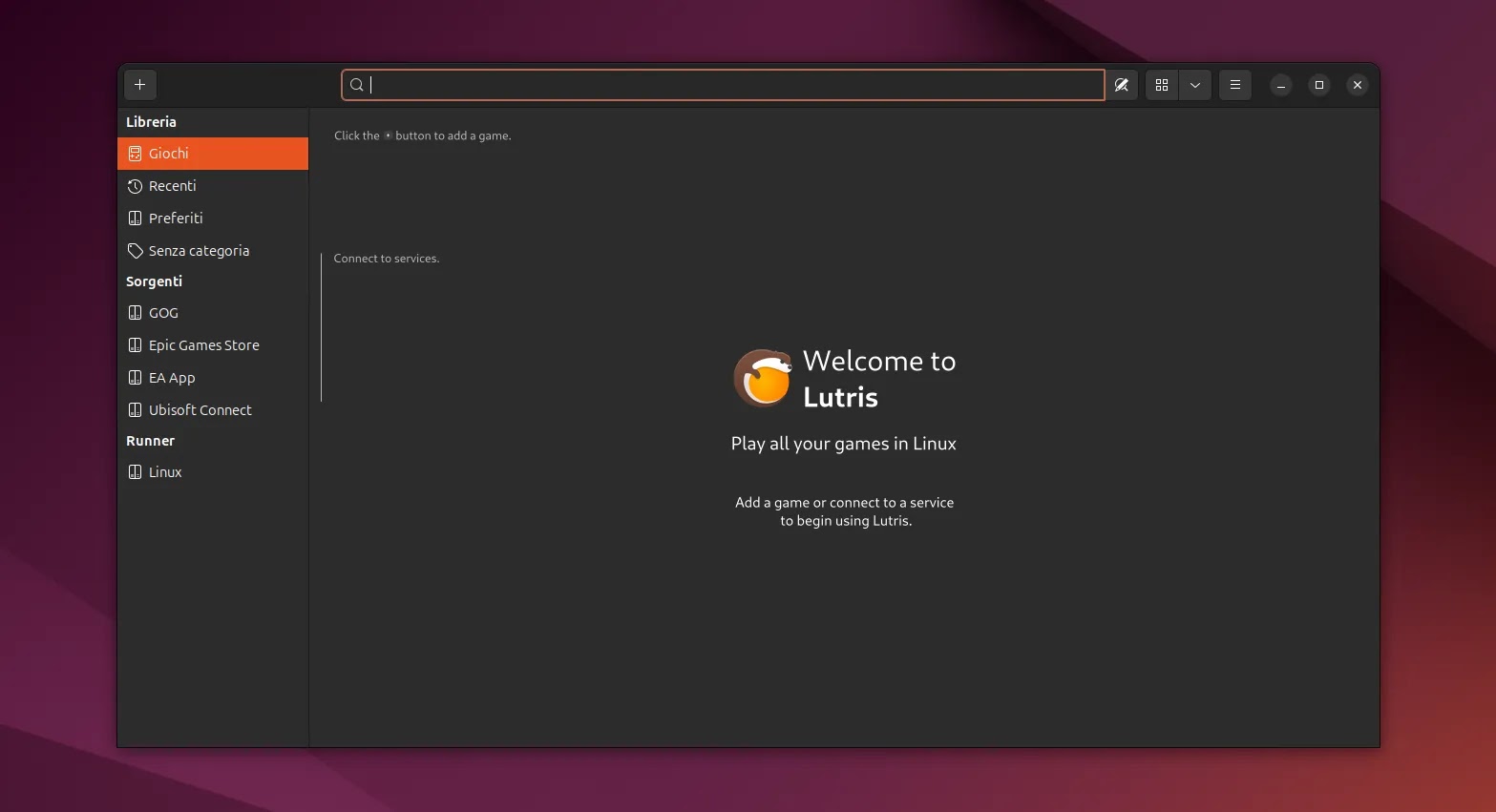Click the 'Welcome to Lutris' heading

879,379
